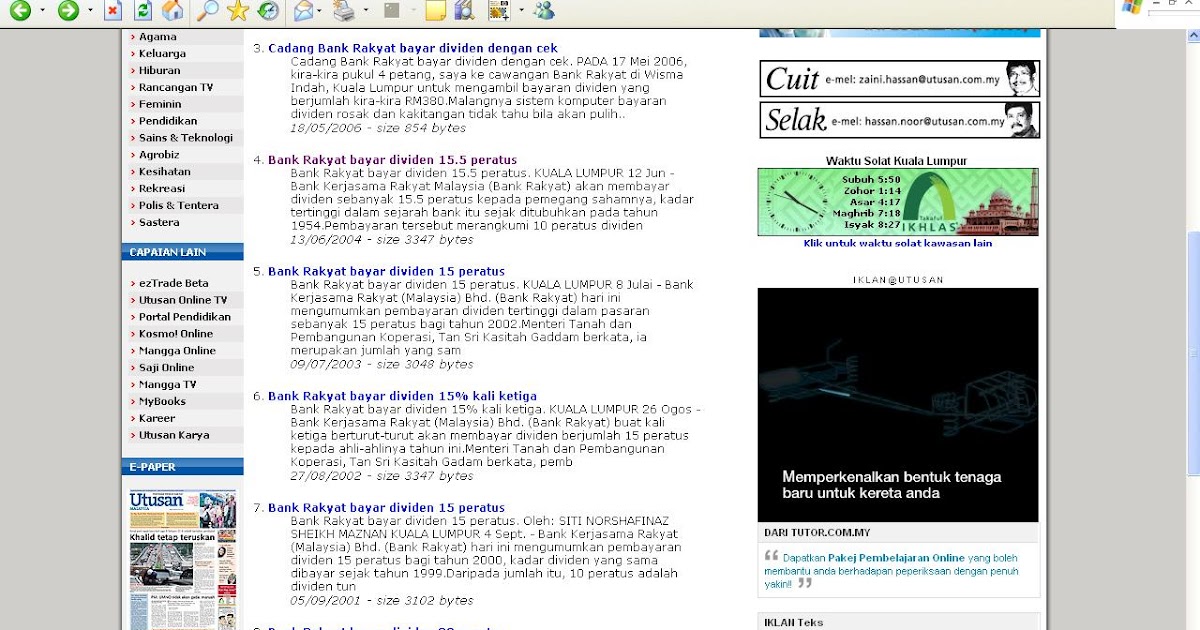This screenshot has width=1200, height=630.
Task: Open the Keluarga section link
Action: pos(162,54)
